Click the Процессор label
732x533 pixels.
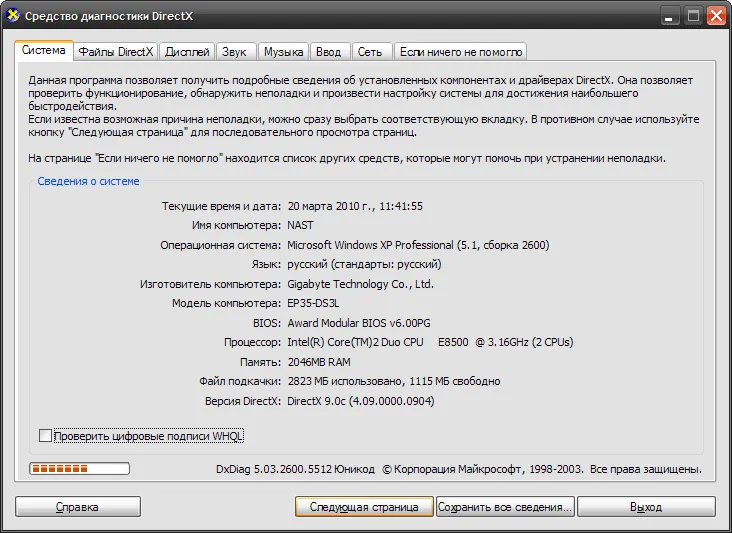tap(253, 342)
